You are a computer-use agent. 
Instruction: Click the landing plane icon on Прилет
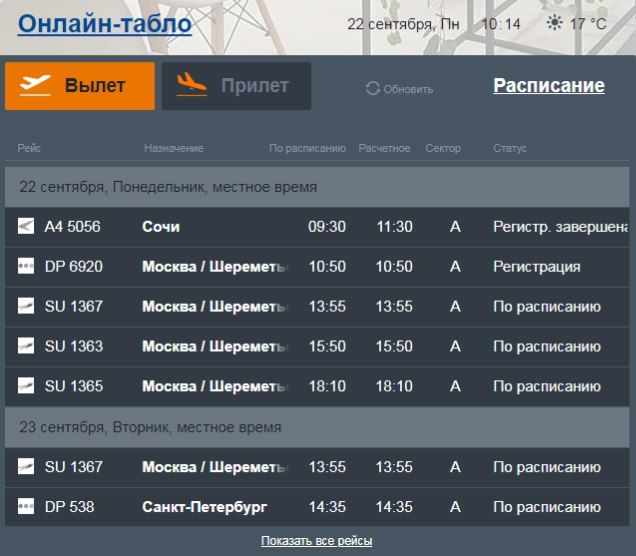pos(192,86)
